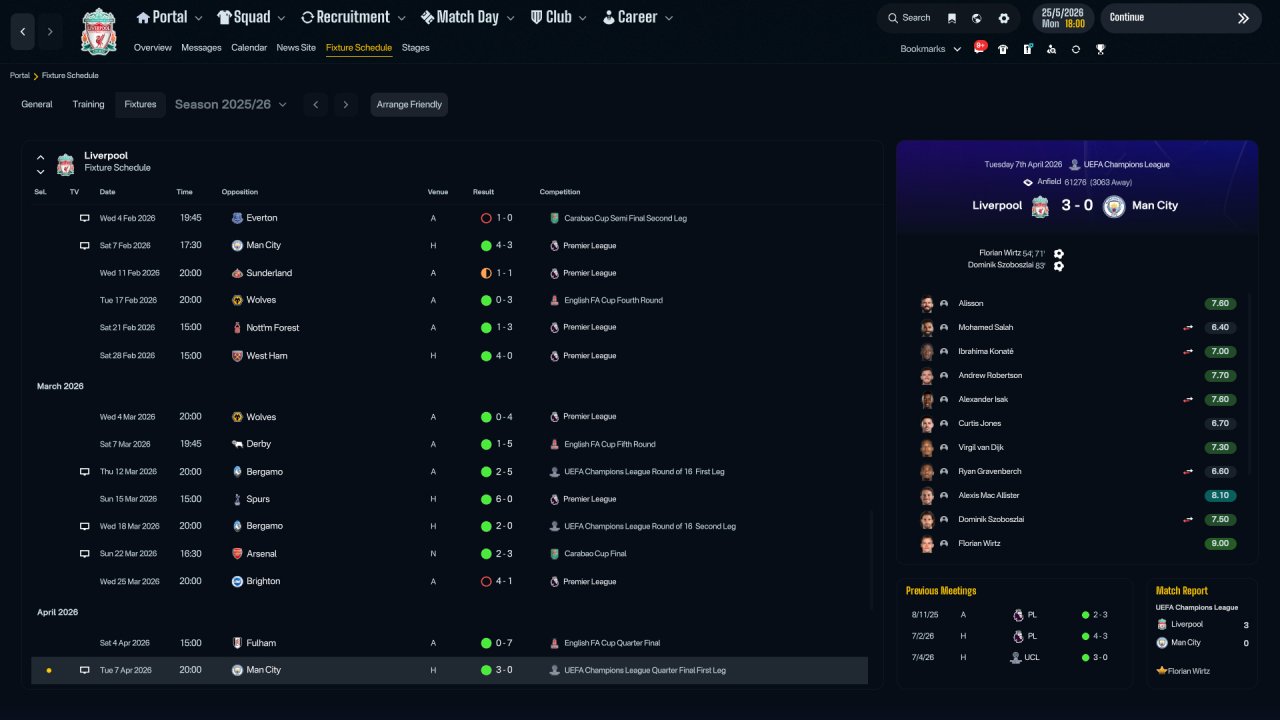The width and height of the screenshot is (1280, 720).
Task: Open the Season 2025/26 dropdown
Action: pyautogui.click(x=231, y=105)
